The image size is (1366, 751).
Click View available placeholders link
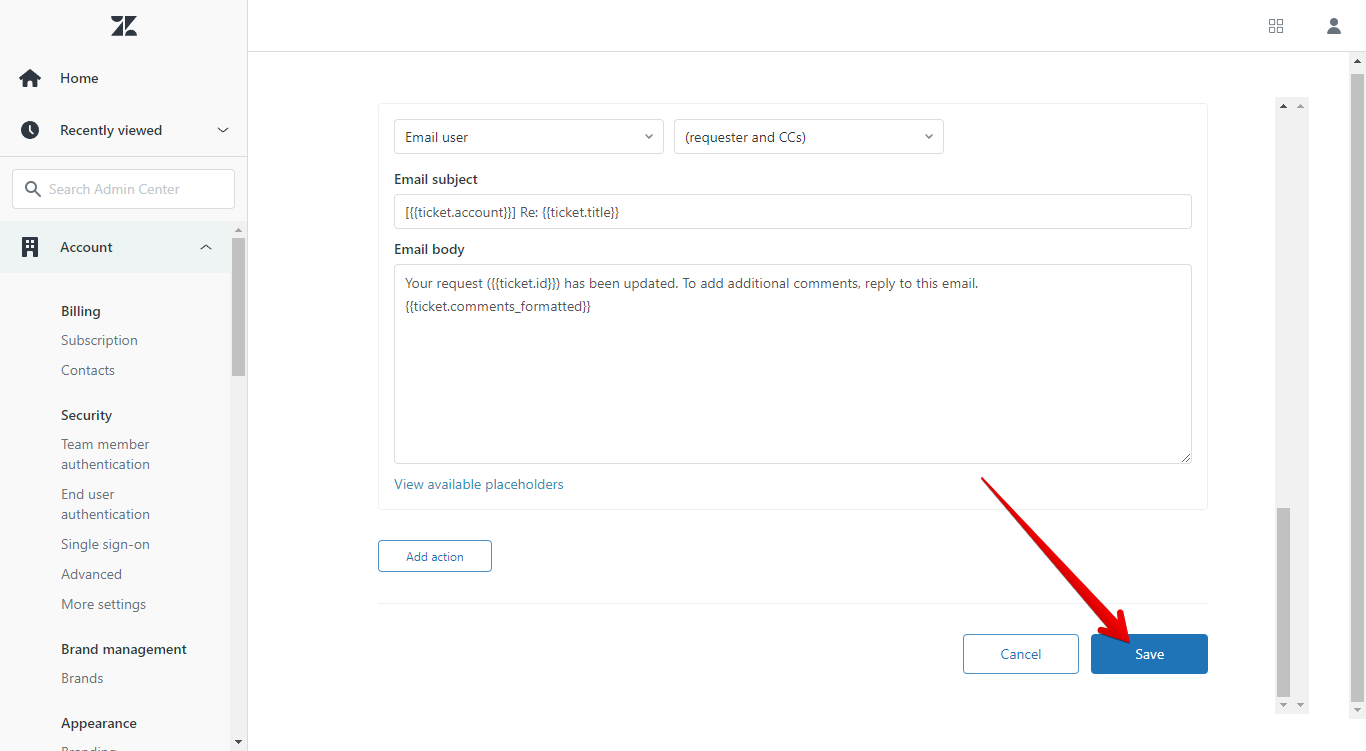tap(479, 484)
